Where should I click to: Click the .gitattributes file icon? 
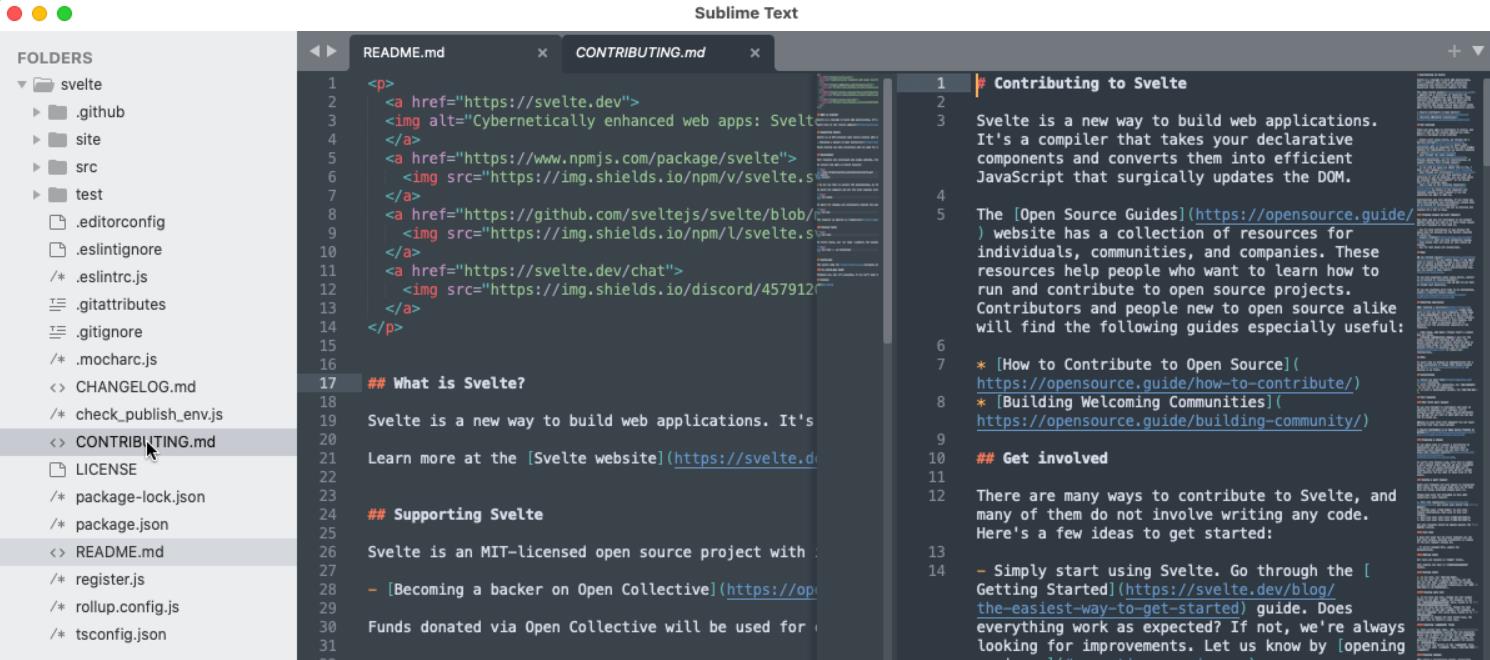[x=57, y=305]
